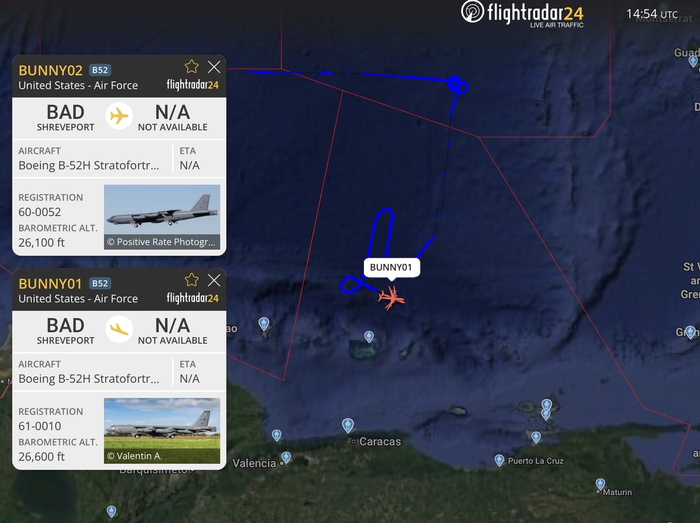Click the BUNNY02 callsign title

[x=50, y=71]
